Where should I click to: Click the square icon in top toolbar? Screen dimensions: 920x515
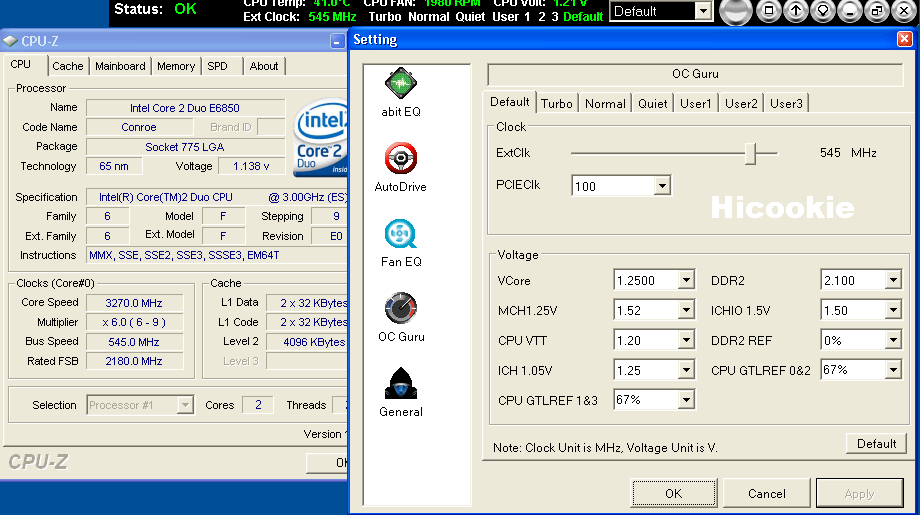(768, 11)
